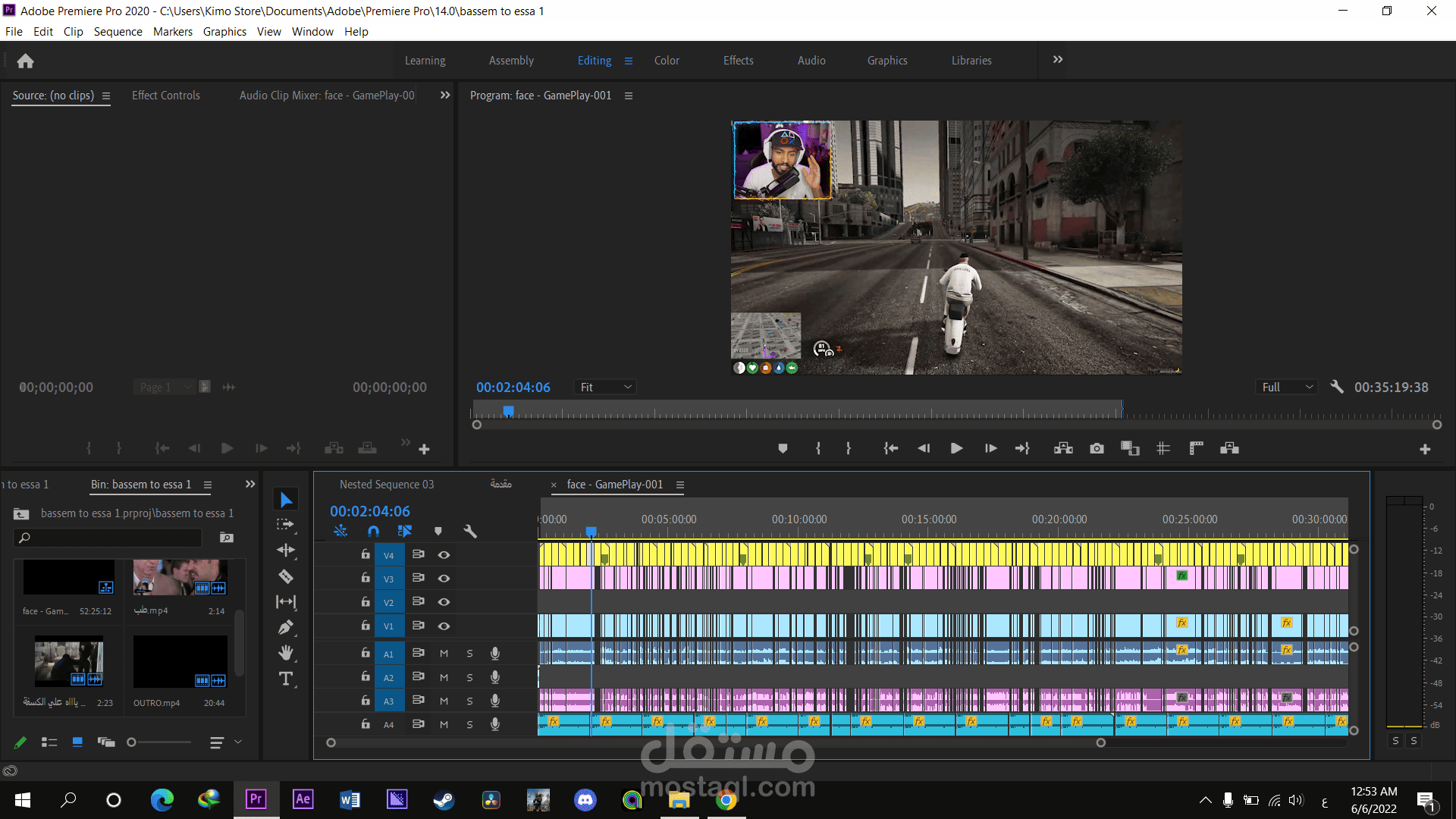Open the Fit zoom level dropdown

(x=605, y=388)
